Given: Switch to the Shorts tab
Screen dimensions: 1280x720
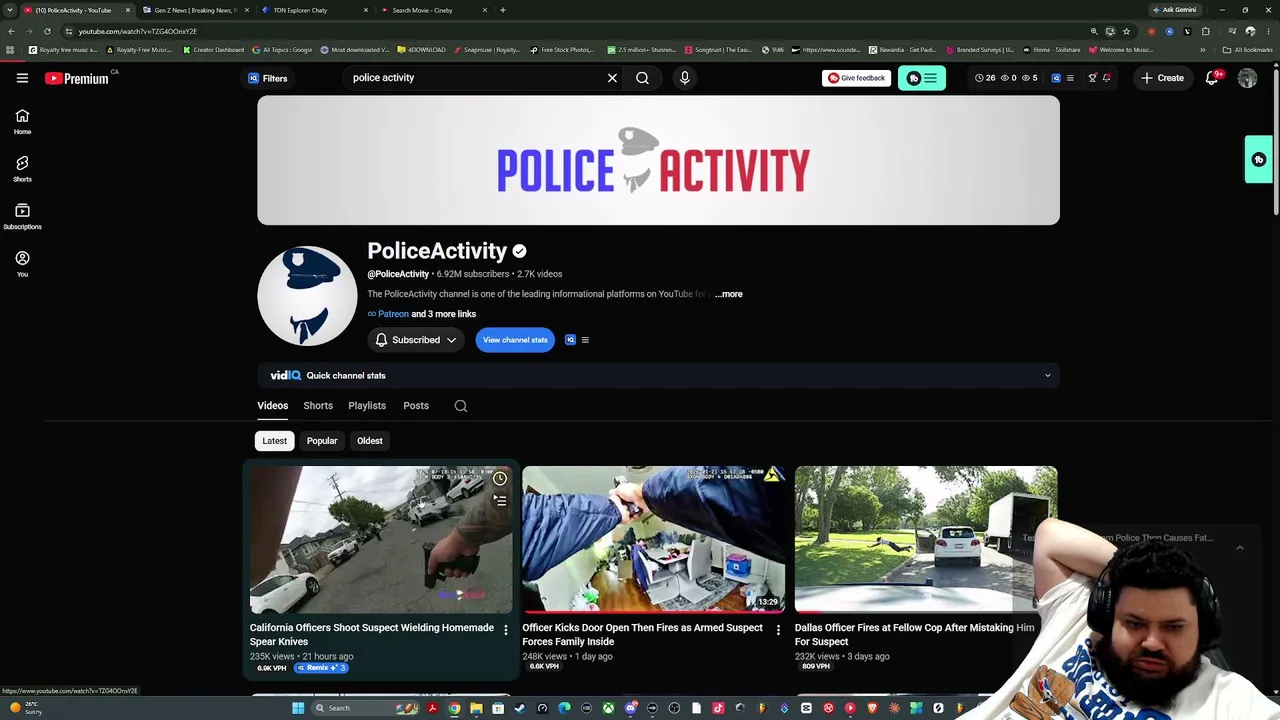Looking at the screenshot, I should 318,406.
